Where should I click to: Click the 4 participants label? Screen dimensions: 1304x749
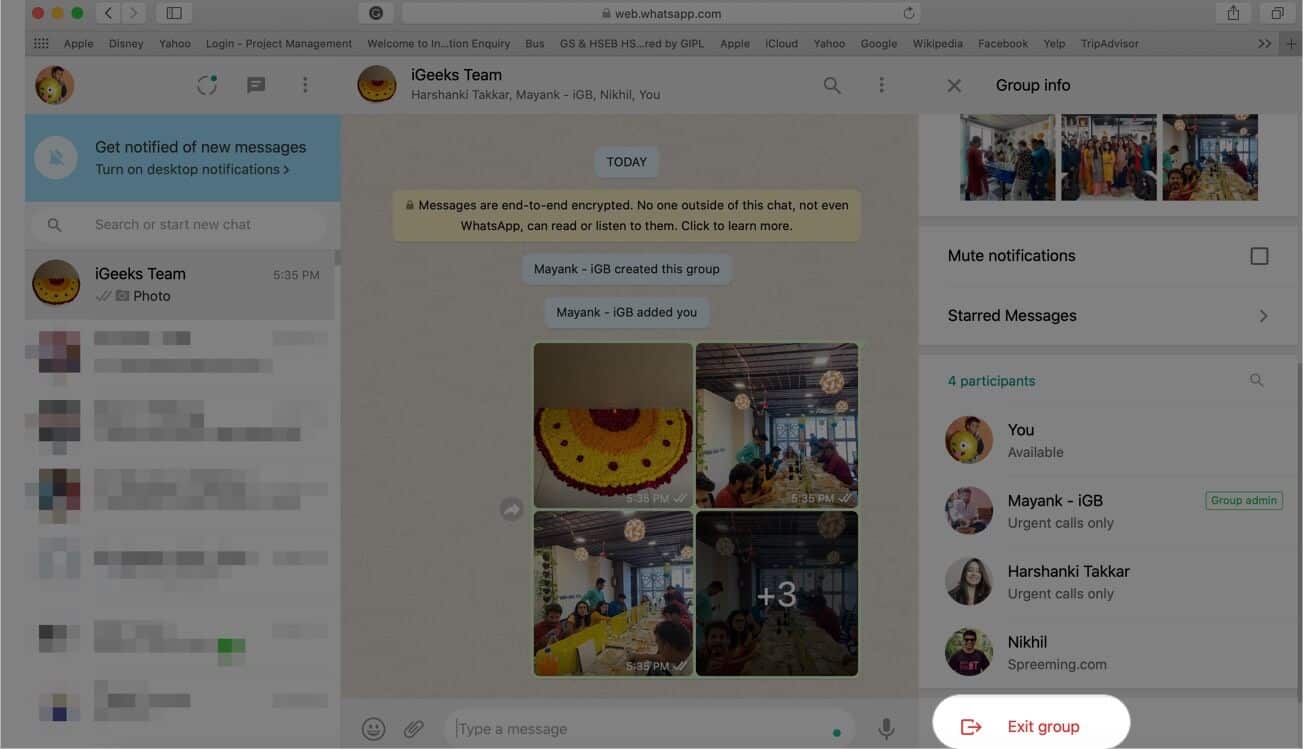tap(991, 381)
